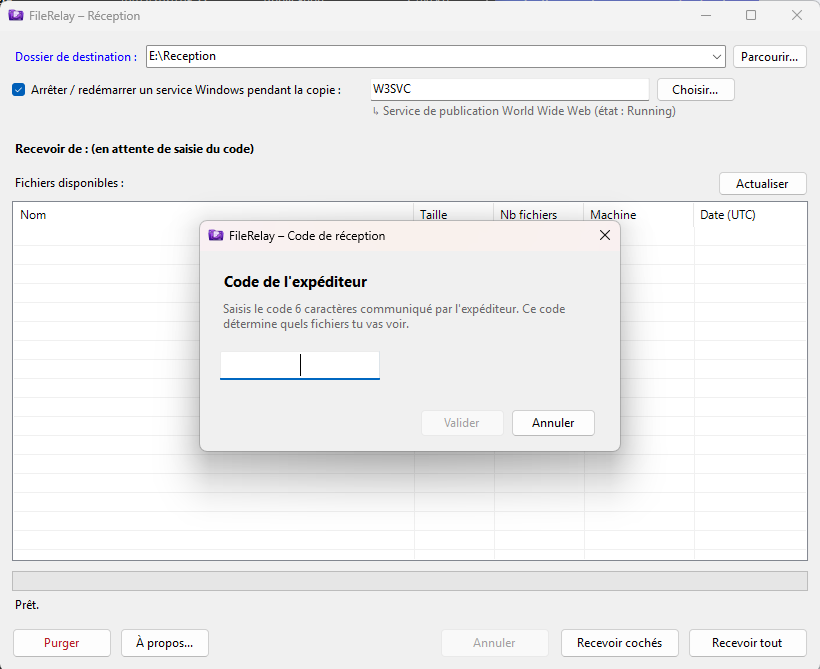Refresh the list with Actualiser
This screenshot has height=669, width=820.
point(762,184)
